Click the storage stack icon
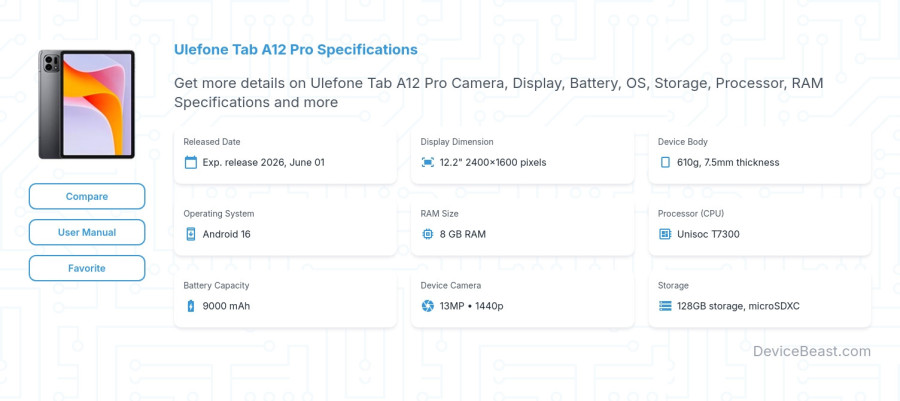Screen dimensions: 900x401 click(x=665, y=306)
